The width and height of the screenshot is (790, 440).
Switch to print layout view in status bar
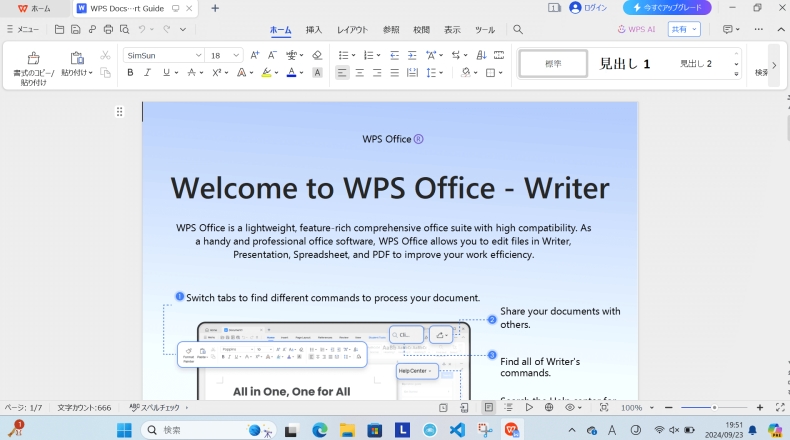coord(488,407)
